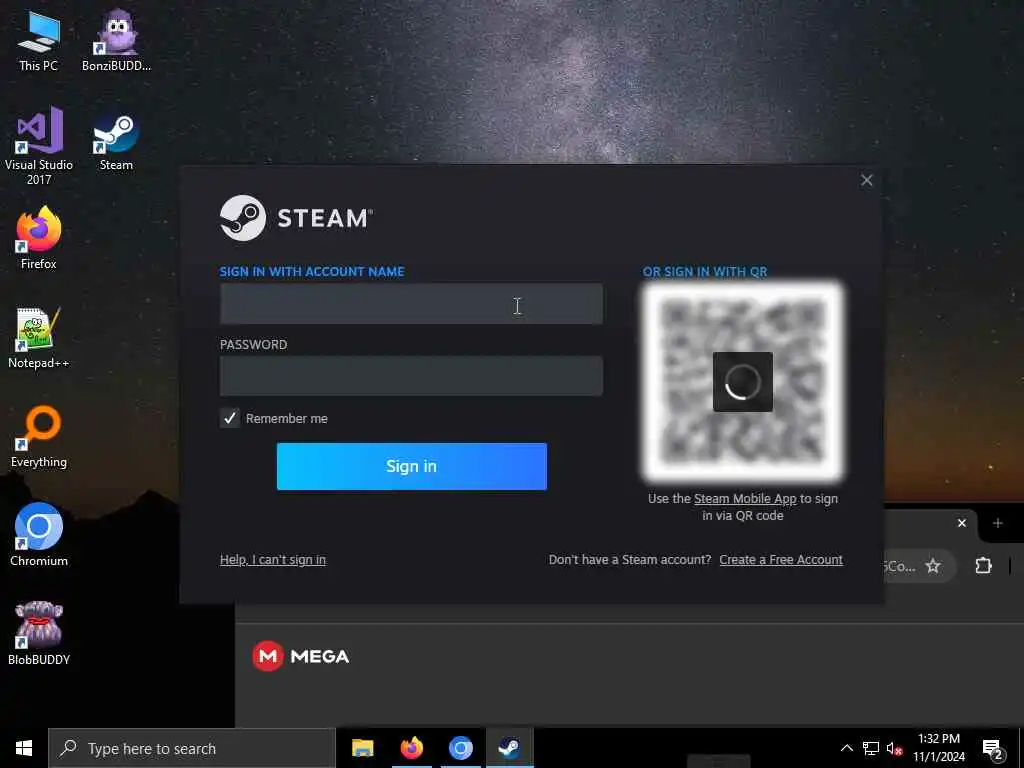Open This PC desktop icon
The image size is (1024, 768).
39,40
